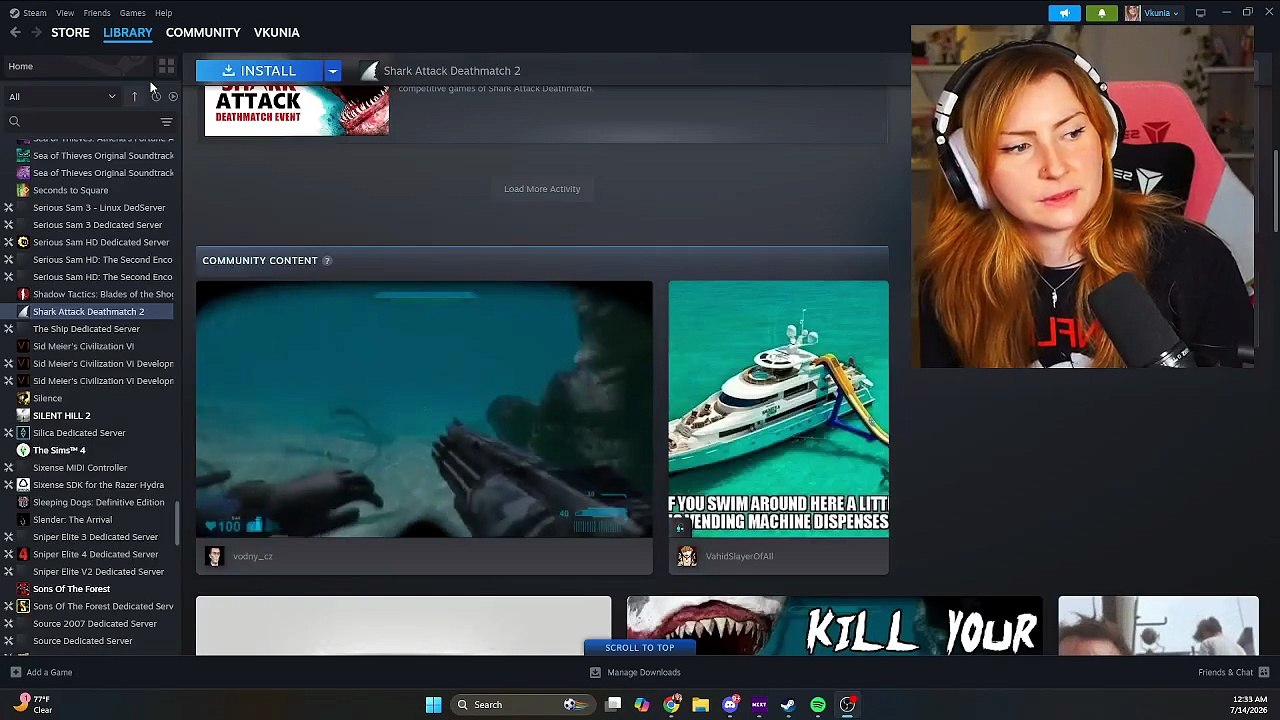This screenshot has height=720, width=1280.
Task: Go to the STORE tab
Action: pos(70,32)
